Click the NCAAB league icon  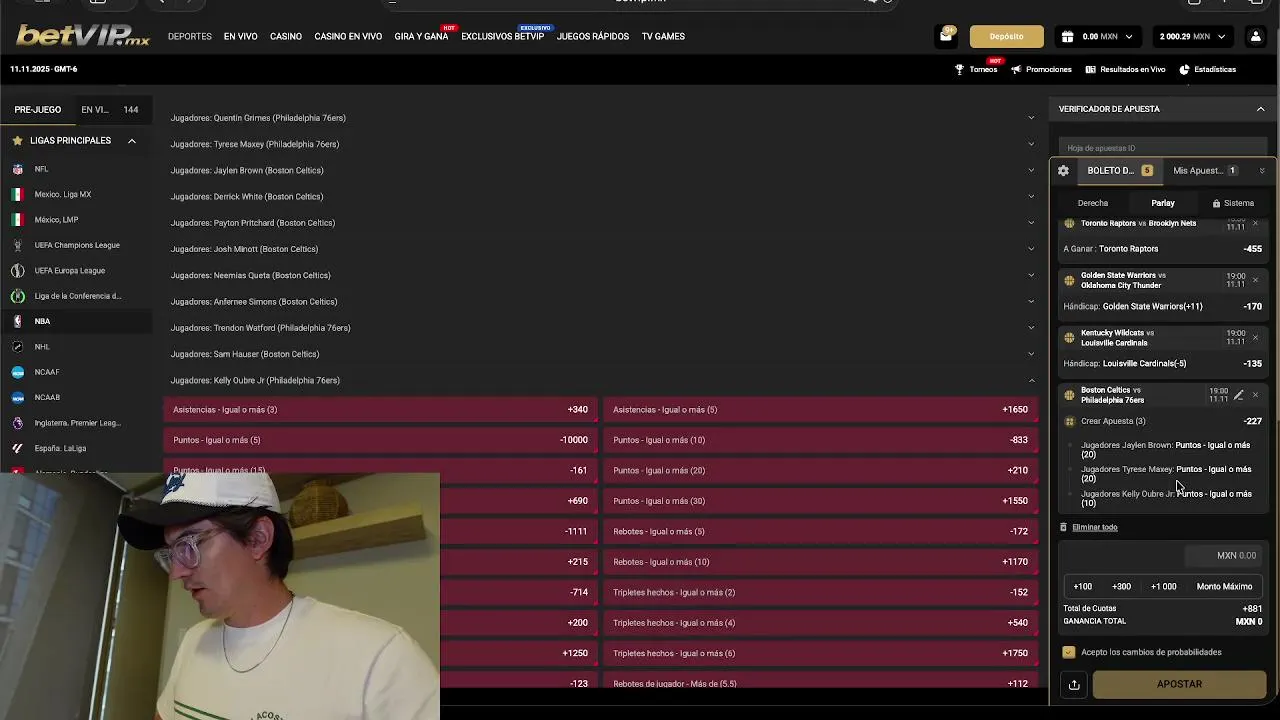[x=17, y=397]
